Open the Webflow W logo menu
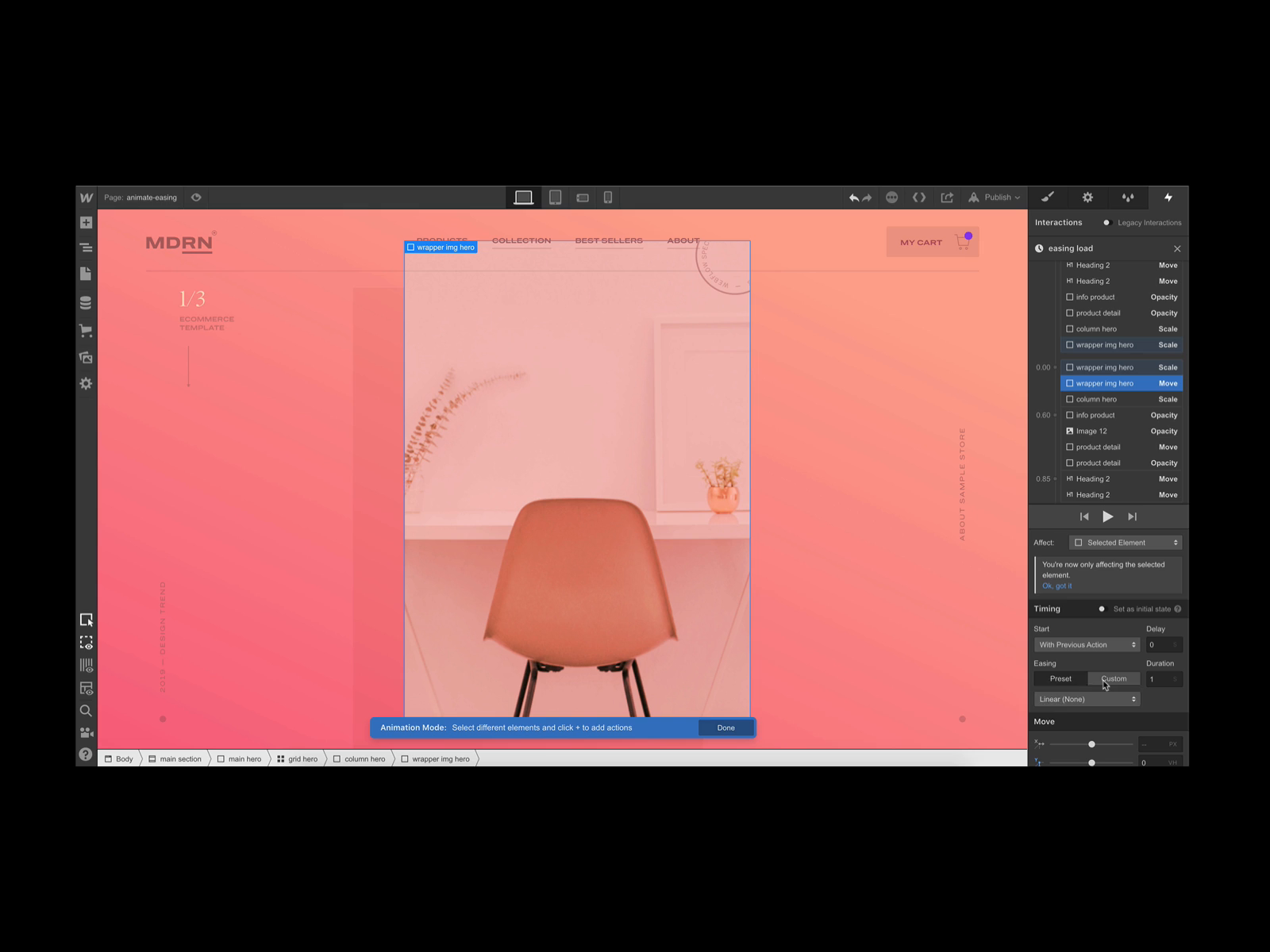This screenshot has height=952, width=1270. 87,198
